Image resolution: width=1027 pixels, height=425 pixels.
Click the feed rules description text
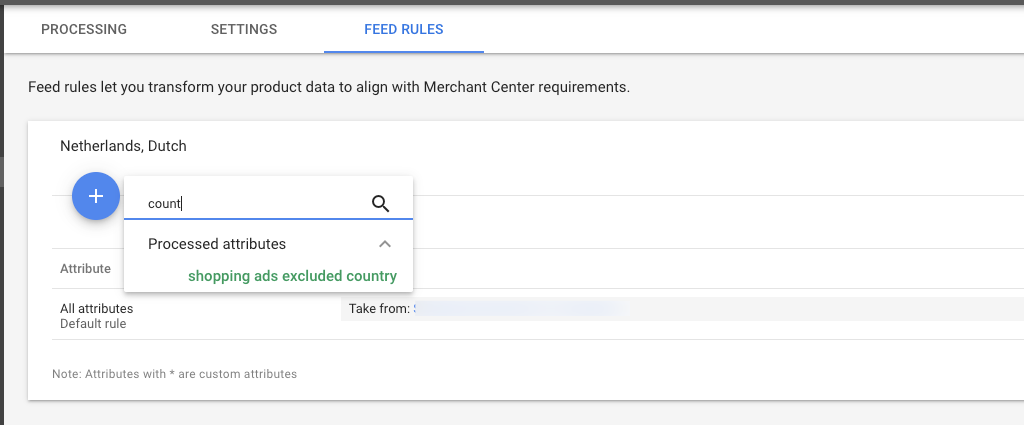[329, 87]
